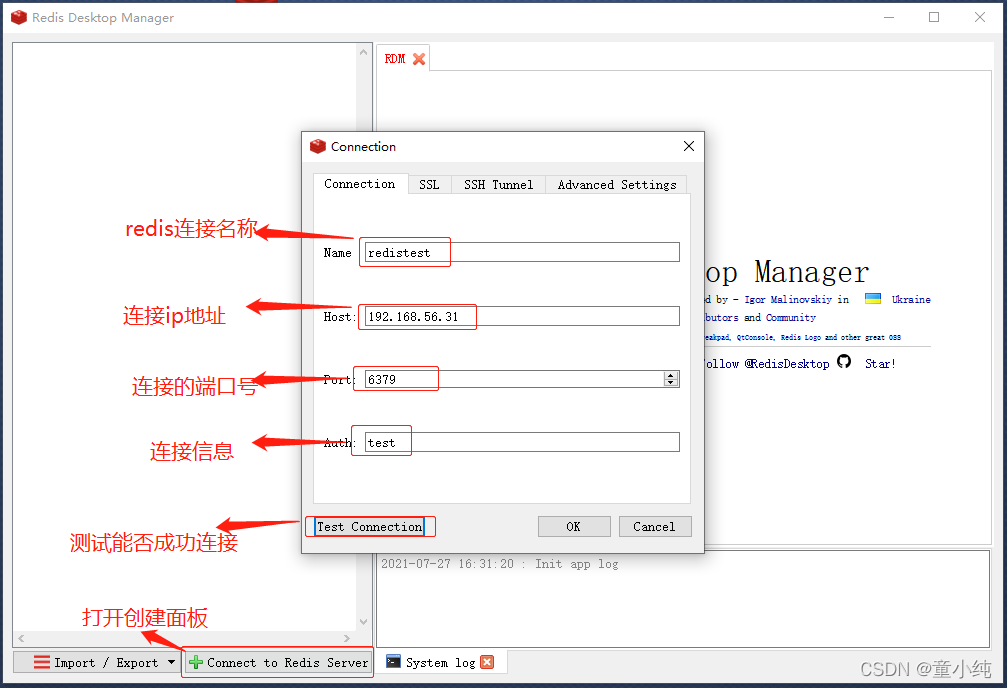Click the Redis icon on the Connection dialog
Viewport: 1007px width, 688px height.
pos(318,146)
